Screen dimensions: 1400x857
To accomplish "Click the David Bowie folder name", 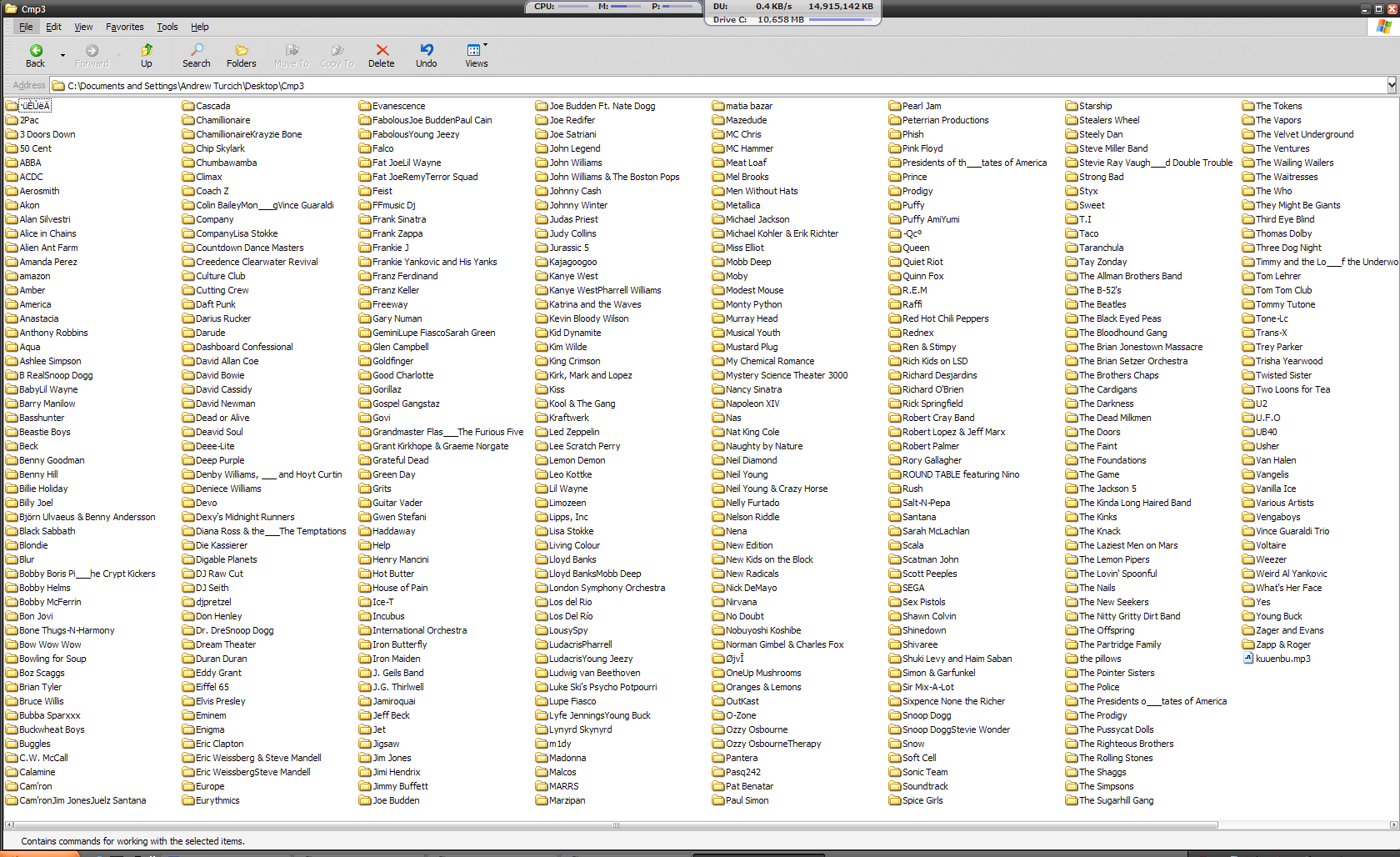I will 220,375.
